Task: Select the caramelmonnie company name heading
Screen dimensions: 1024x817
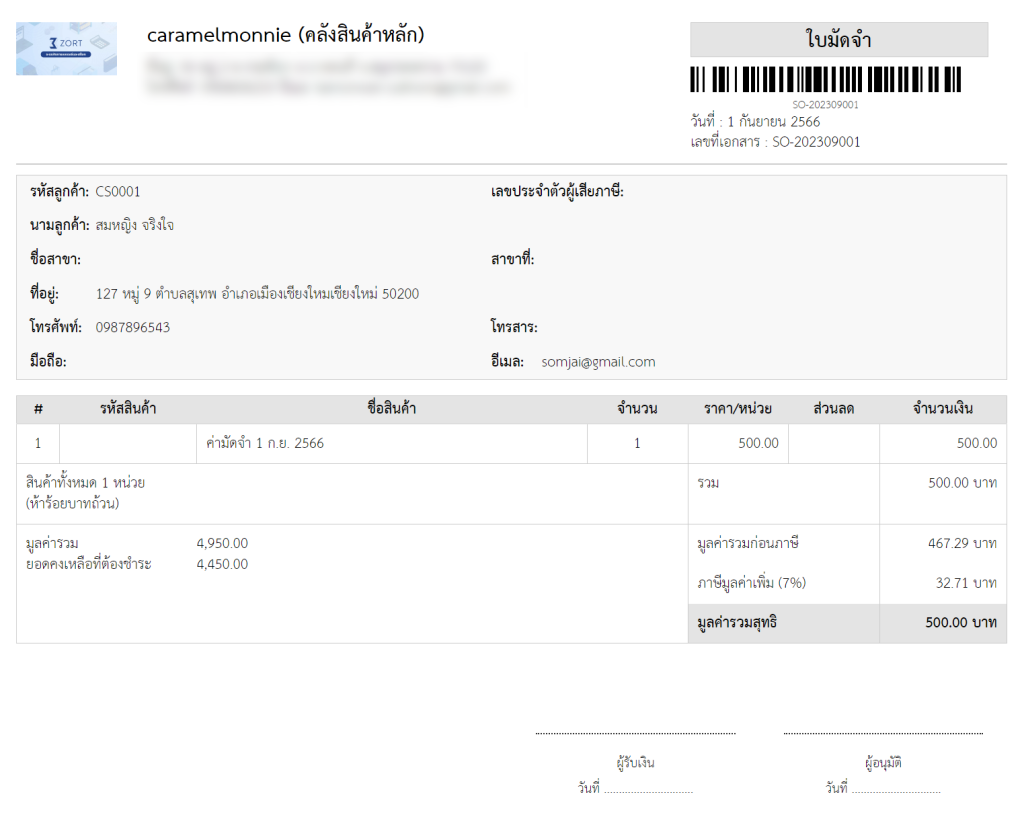Action: click(x=286, y=35)
